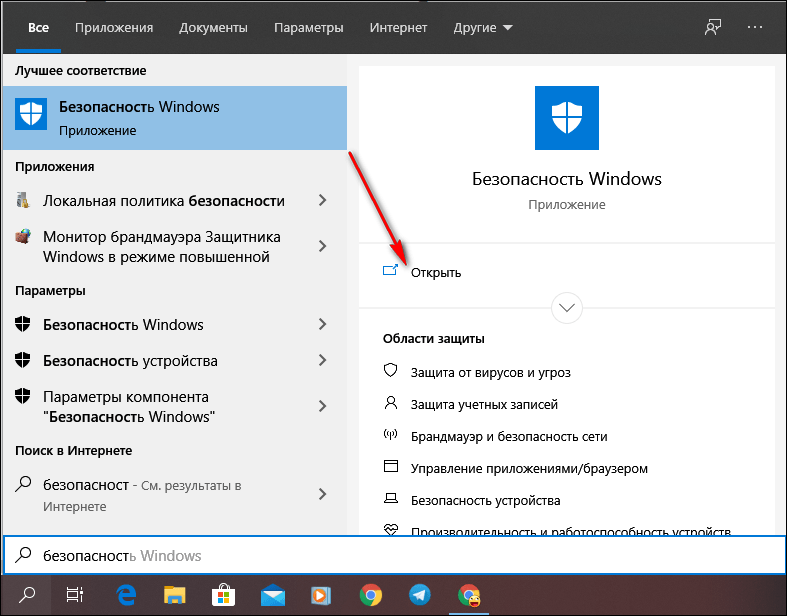
Task: Expand the Безопасность Windows settings arrow
Action: (x=323, y=324)
